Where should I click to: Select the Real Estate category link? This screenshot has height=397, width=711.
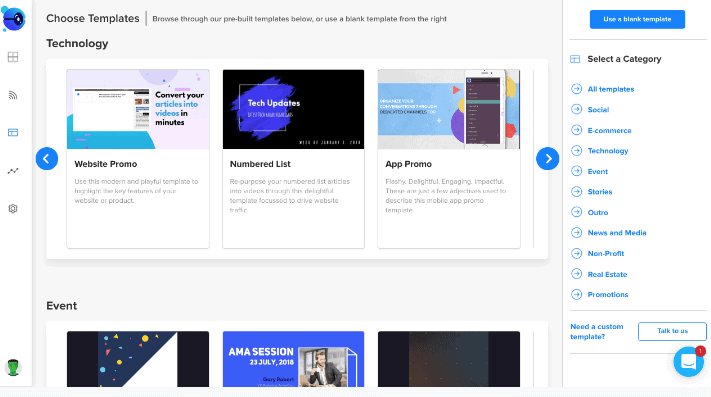(607, 275)
